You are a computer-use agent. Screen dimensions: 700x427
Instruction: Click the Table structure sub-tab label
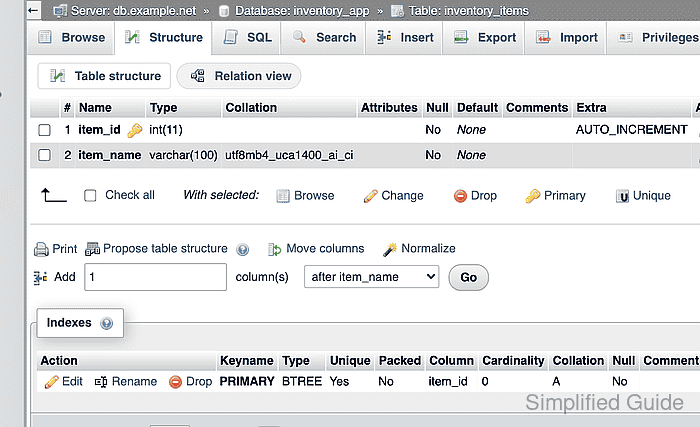(x=117, y=76)
